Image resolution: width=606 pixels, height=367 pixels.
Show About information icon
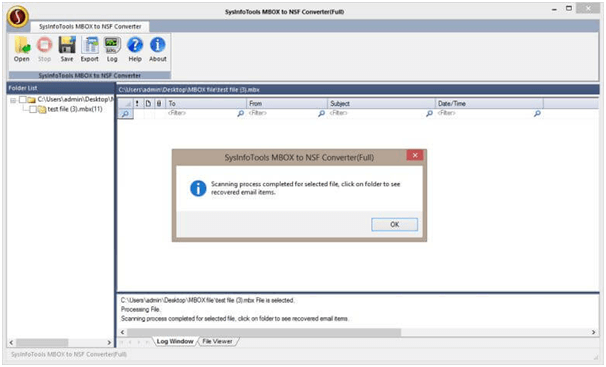coord(158,49)
